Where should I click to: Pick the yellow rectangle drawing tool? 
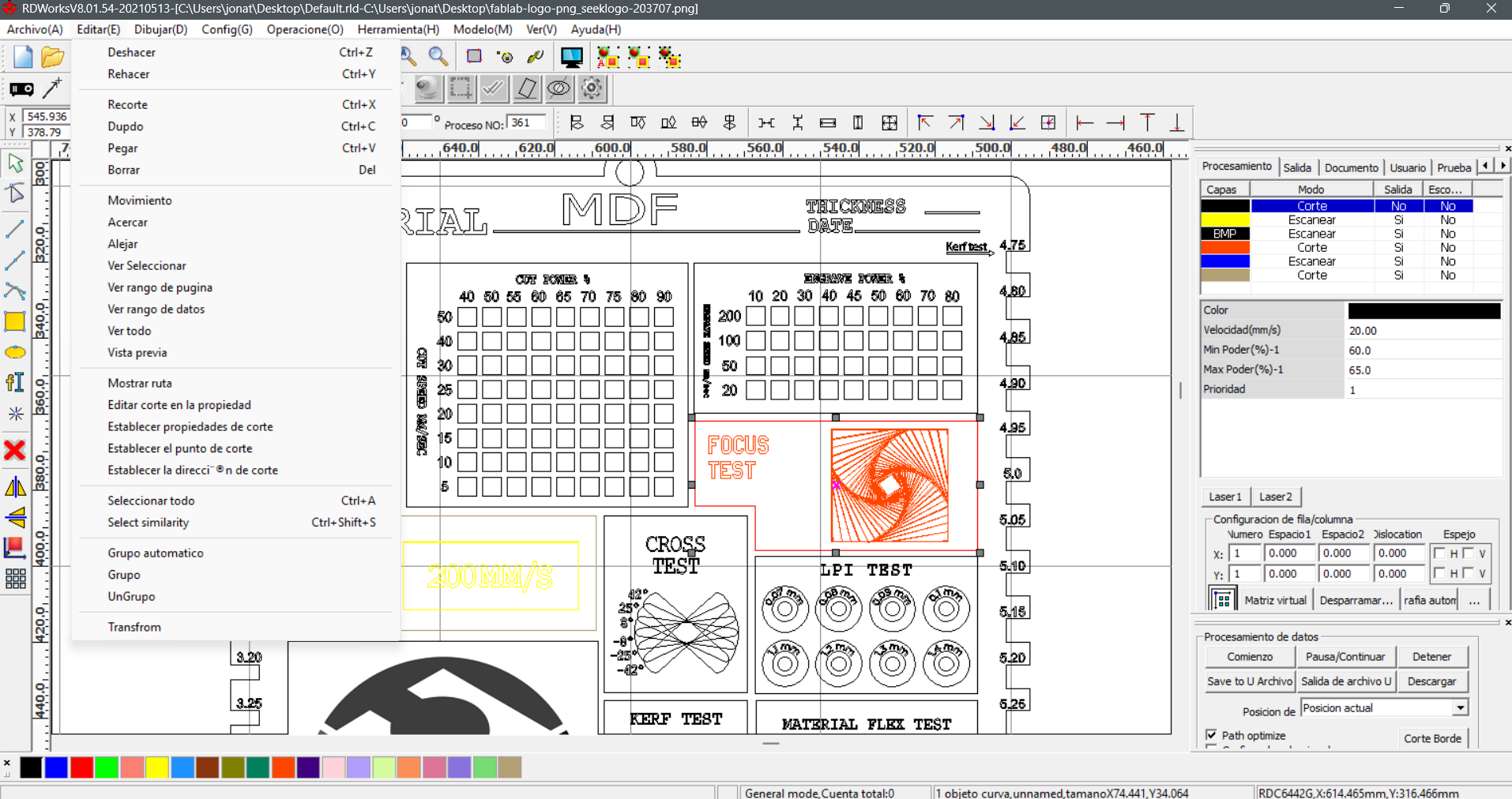click(x=15, y=321)
